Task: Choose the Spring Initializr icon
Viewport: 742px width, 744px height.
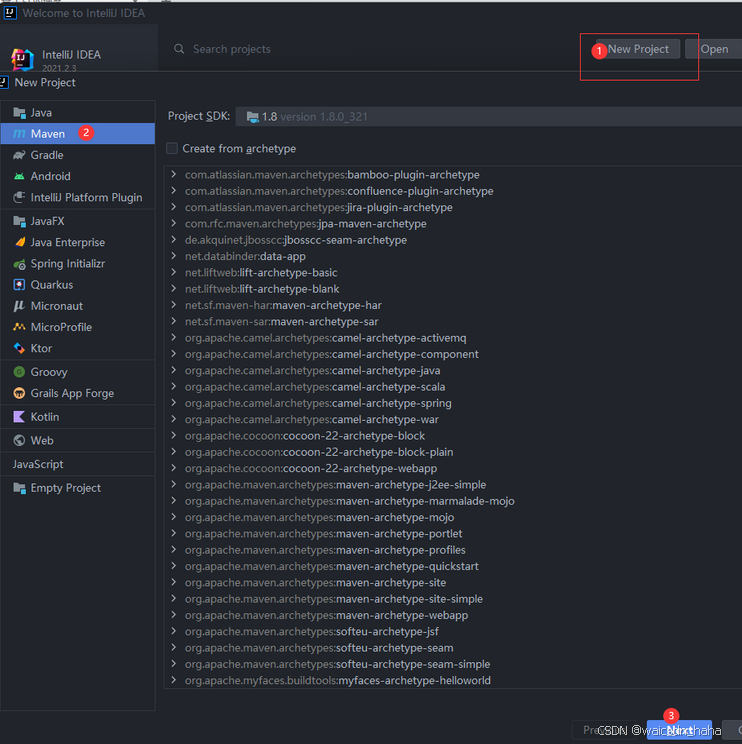Action: point(19,264)
